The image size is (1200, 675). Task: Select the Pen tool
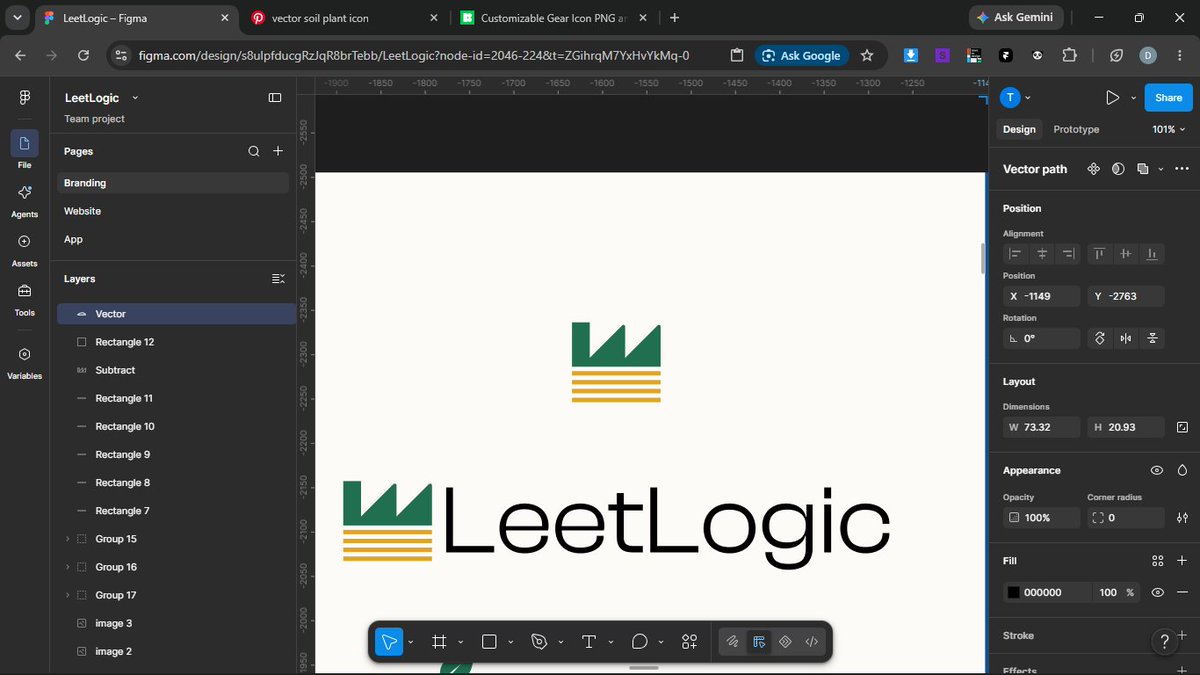[539, 641]
